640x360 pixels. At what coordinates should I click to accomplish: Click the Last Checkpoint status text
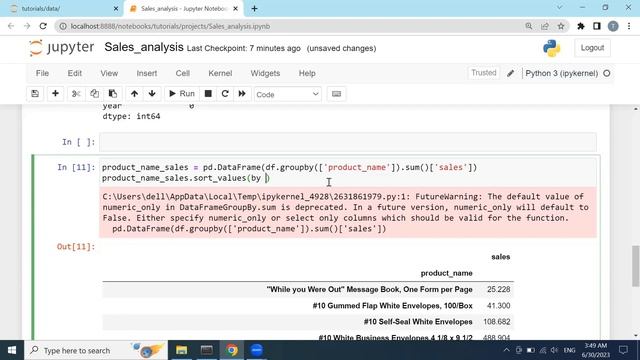[243, 48]
